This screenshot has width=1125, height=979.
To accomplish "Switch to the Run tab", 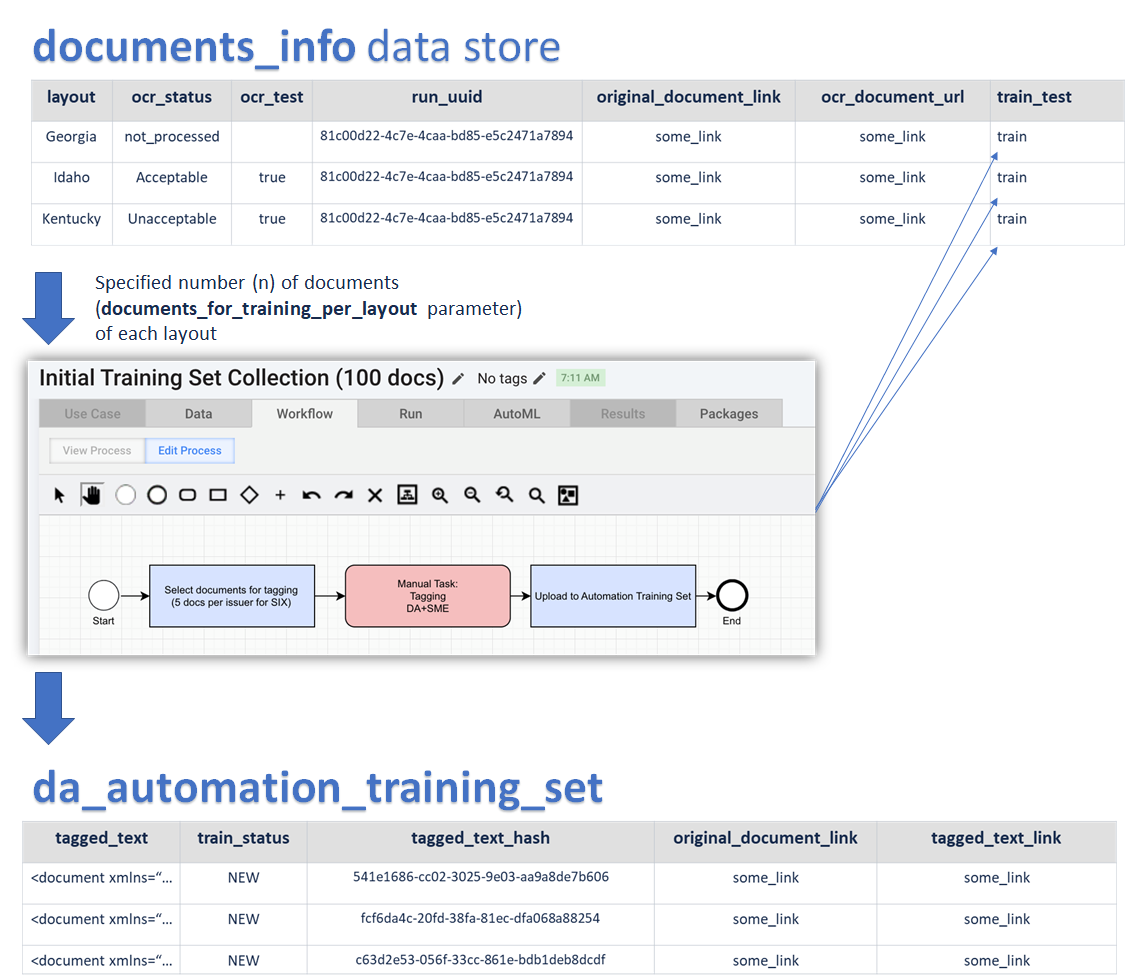I will coord(411,414).
